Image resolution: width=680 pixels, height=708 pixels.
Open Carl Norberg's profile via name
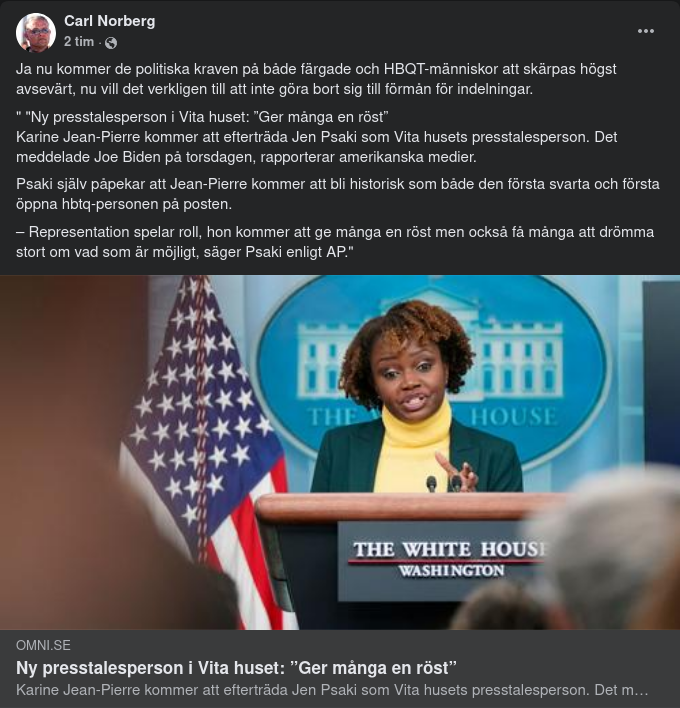tap(110, 21)
